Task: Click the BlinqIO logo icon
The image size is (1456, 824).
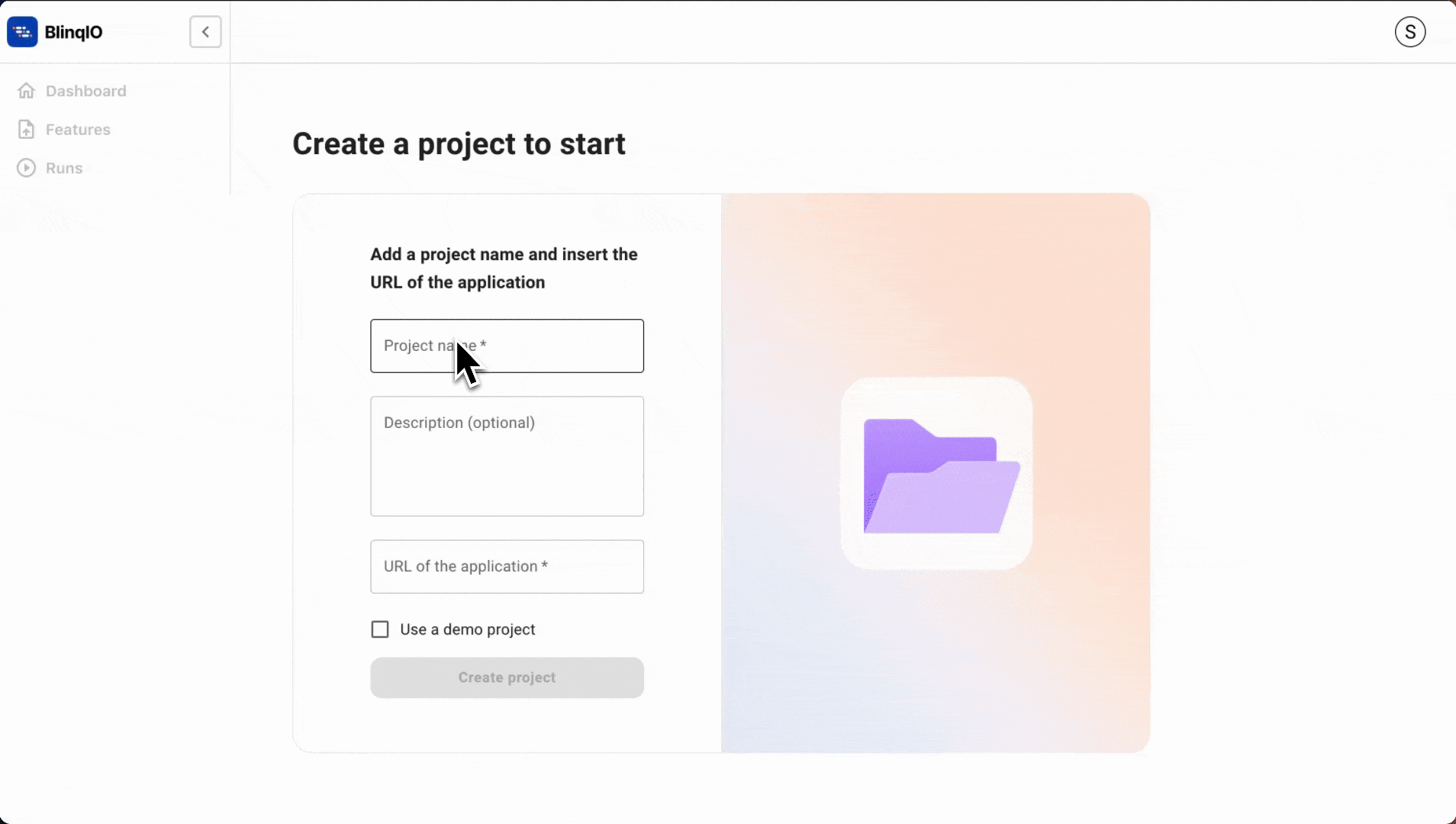Action: [x=22, y=32]
